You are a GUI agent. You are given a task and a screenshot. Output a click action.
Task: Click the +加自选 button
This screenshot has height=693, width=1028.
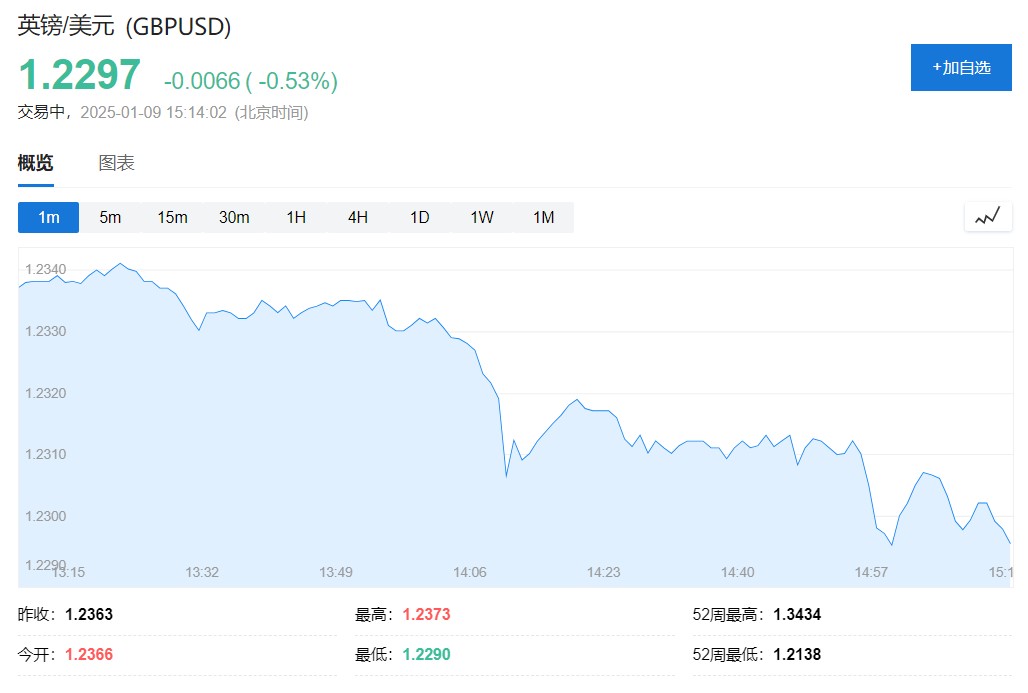click(x=961, y=68)
